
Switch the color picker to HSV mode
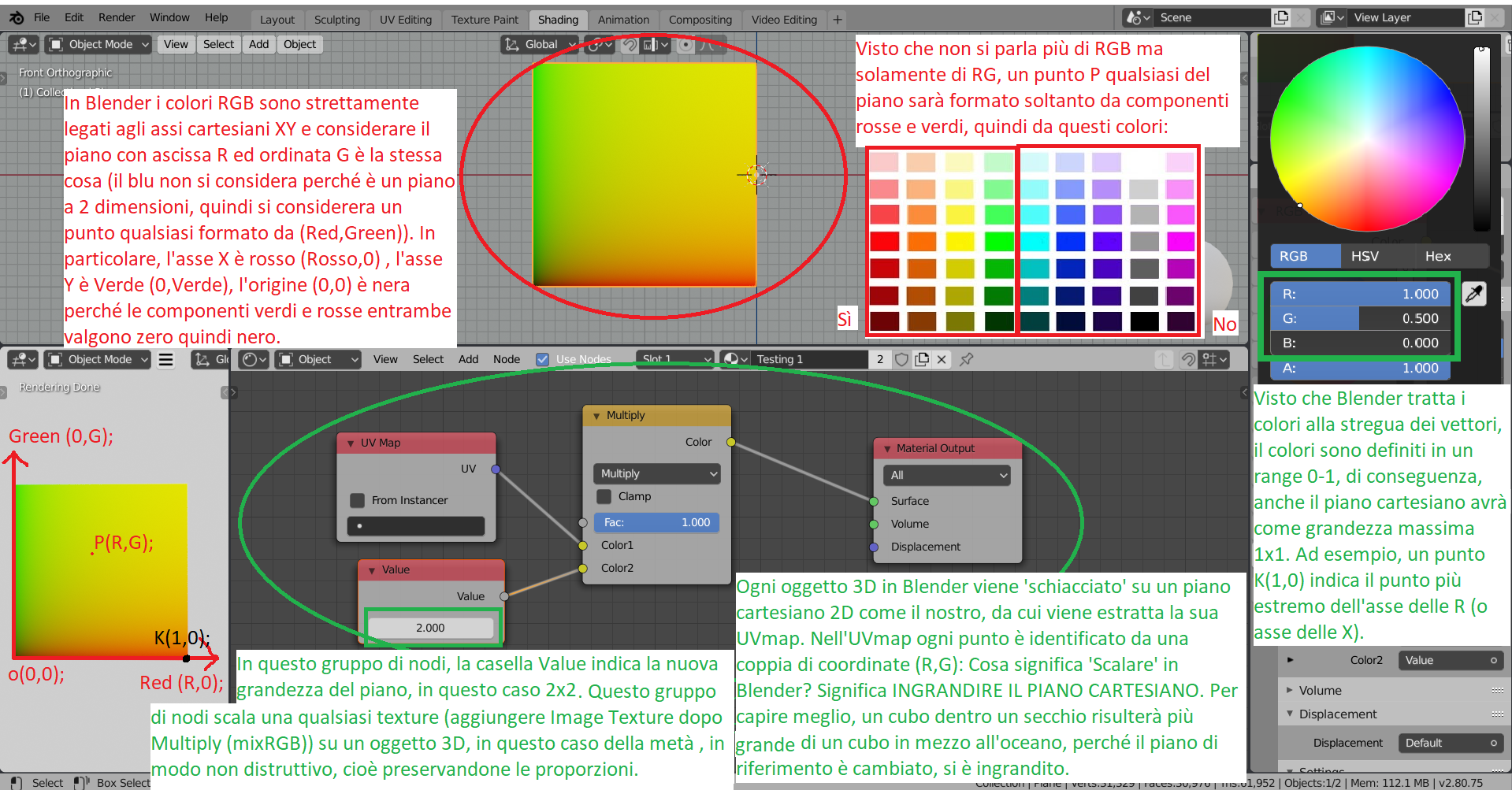tap(1365, 256)
